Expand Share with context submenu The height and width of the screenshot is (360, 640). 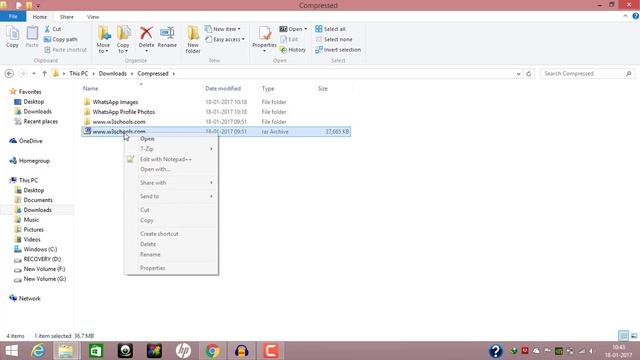tap(171, 182)
